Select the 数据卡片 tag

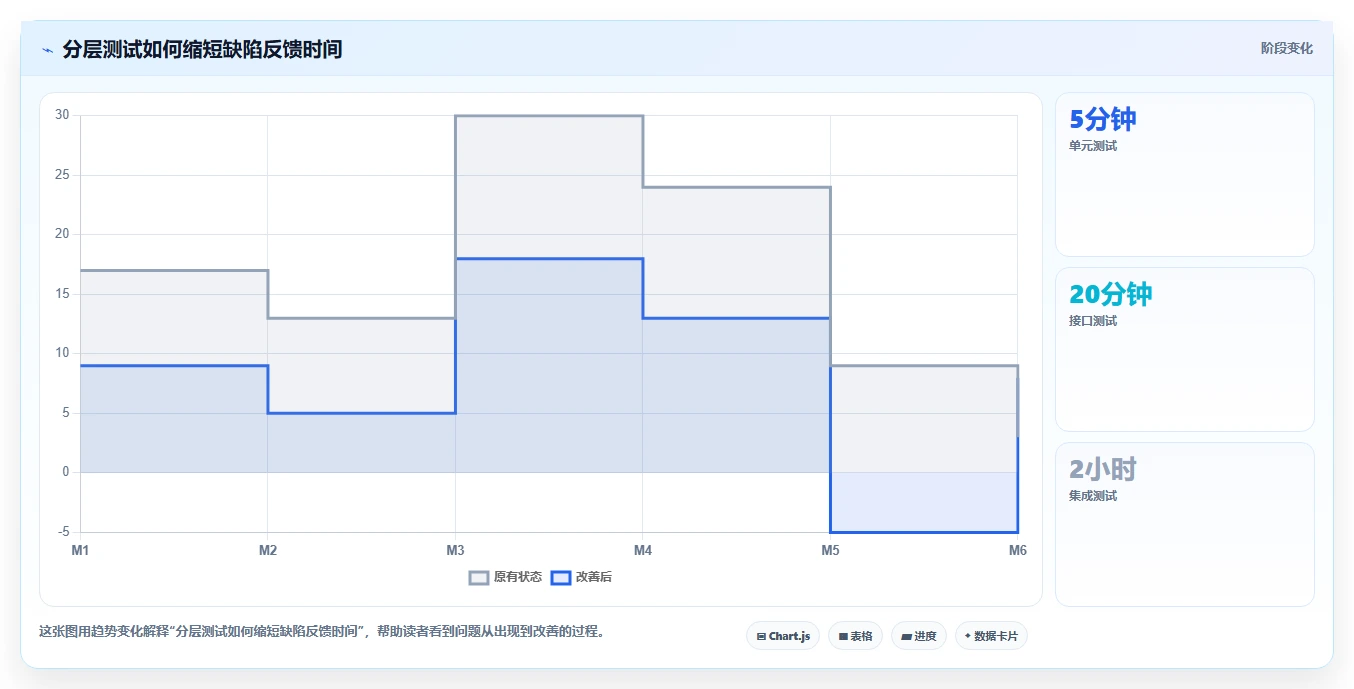click(x=991, y=636)
